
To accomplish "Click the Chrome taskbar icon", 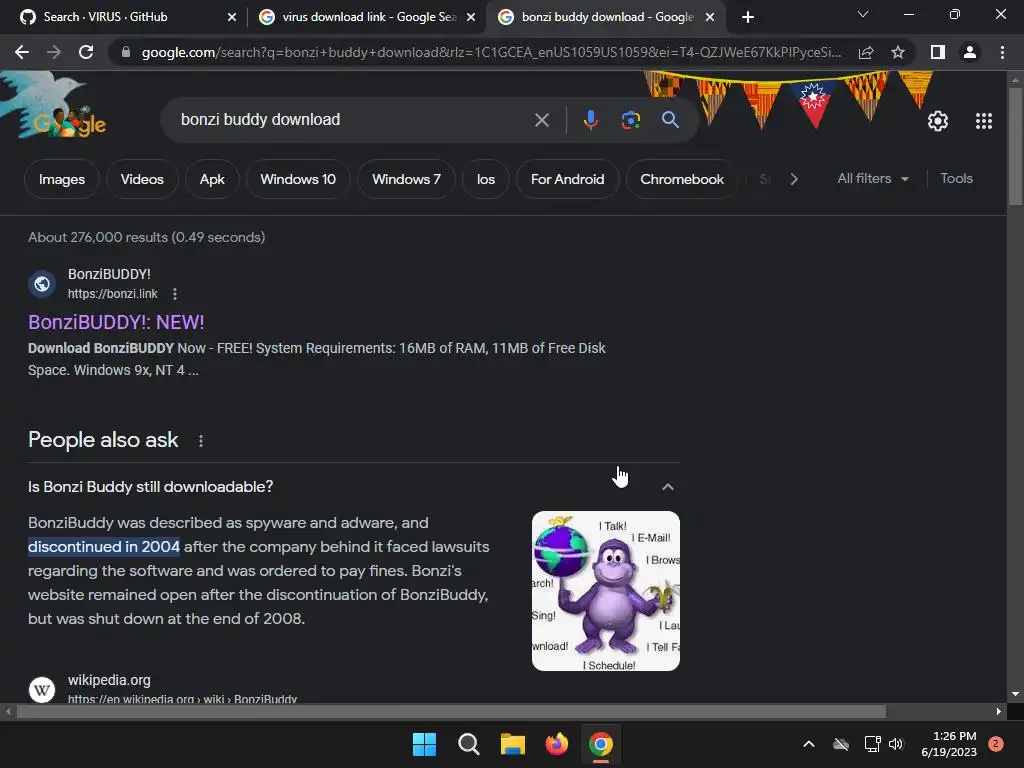I will coord(601,744).
